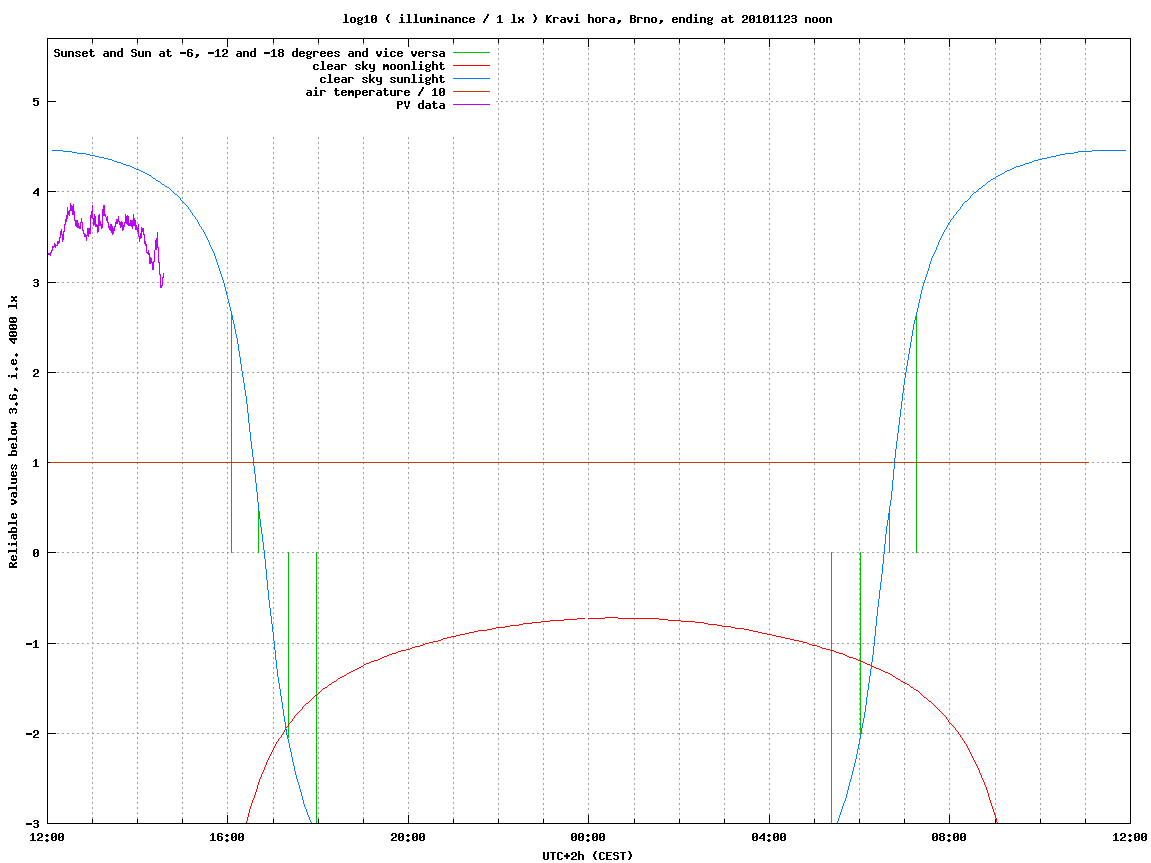The width and height of the screenshot is (1151, 863).
Task: Click the horizontal orange air temperature line
Action: coord(567,462)
